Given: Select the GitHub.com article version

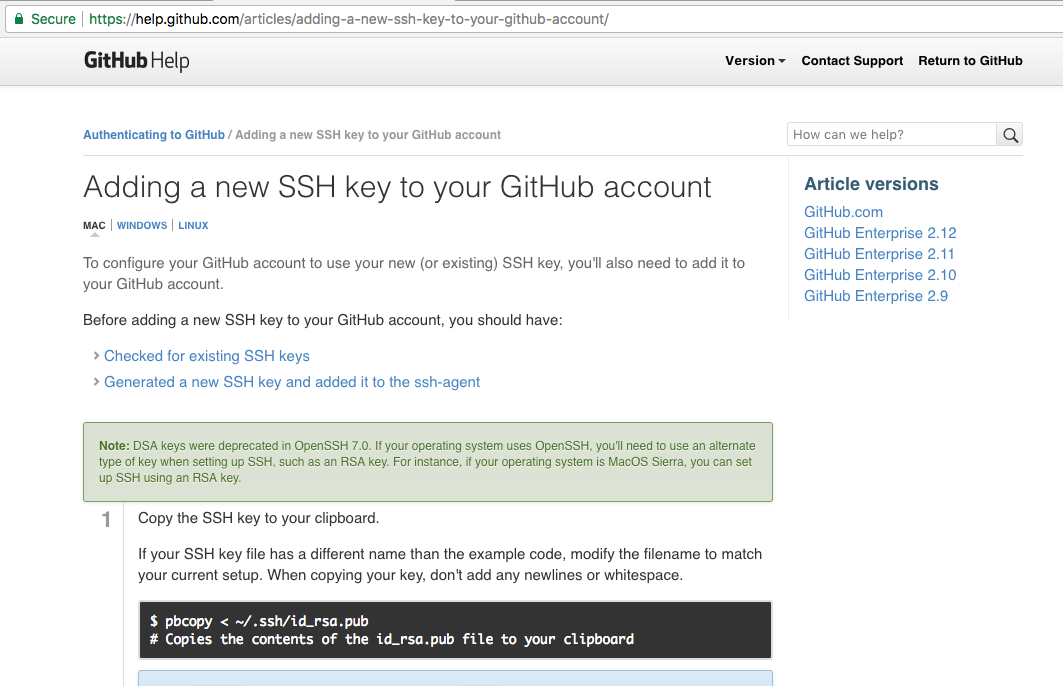Looking at the screenshot, I should click(843, 212).
